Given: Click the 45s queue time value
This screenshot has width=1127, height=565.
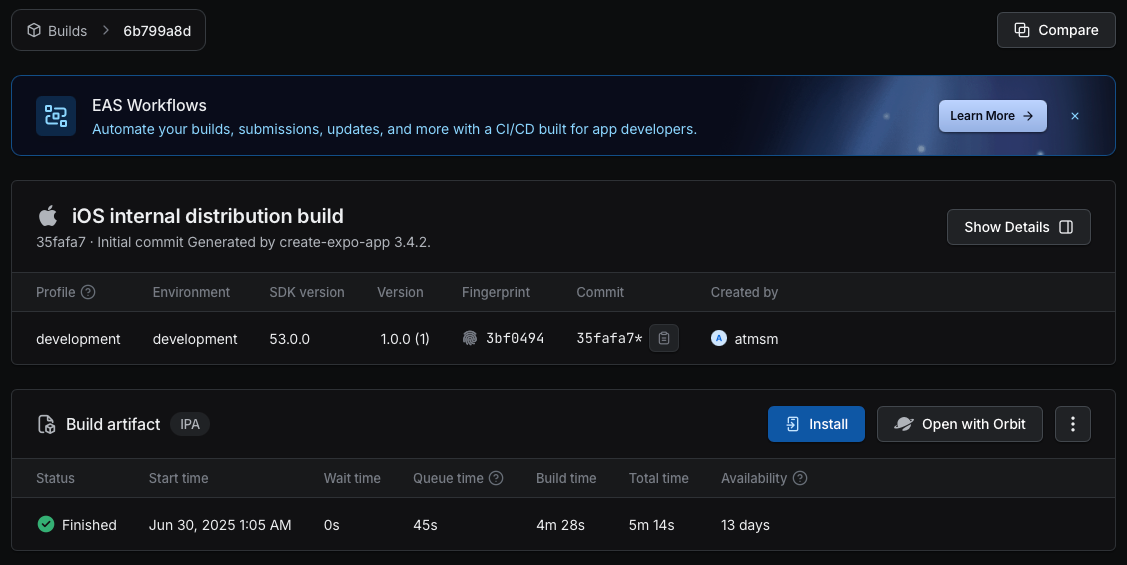Looking at the screenshot, I should point(426,525).
